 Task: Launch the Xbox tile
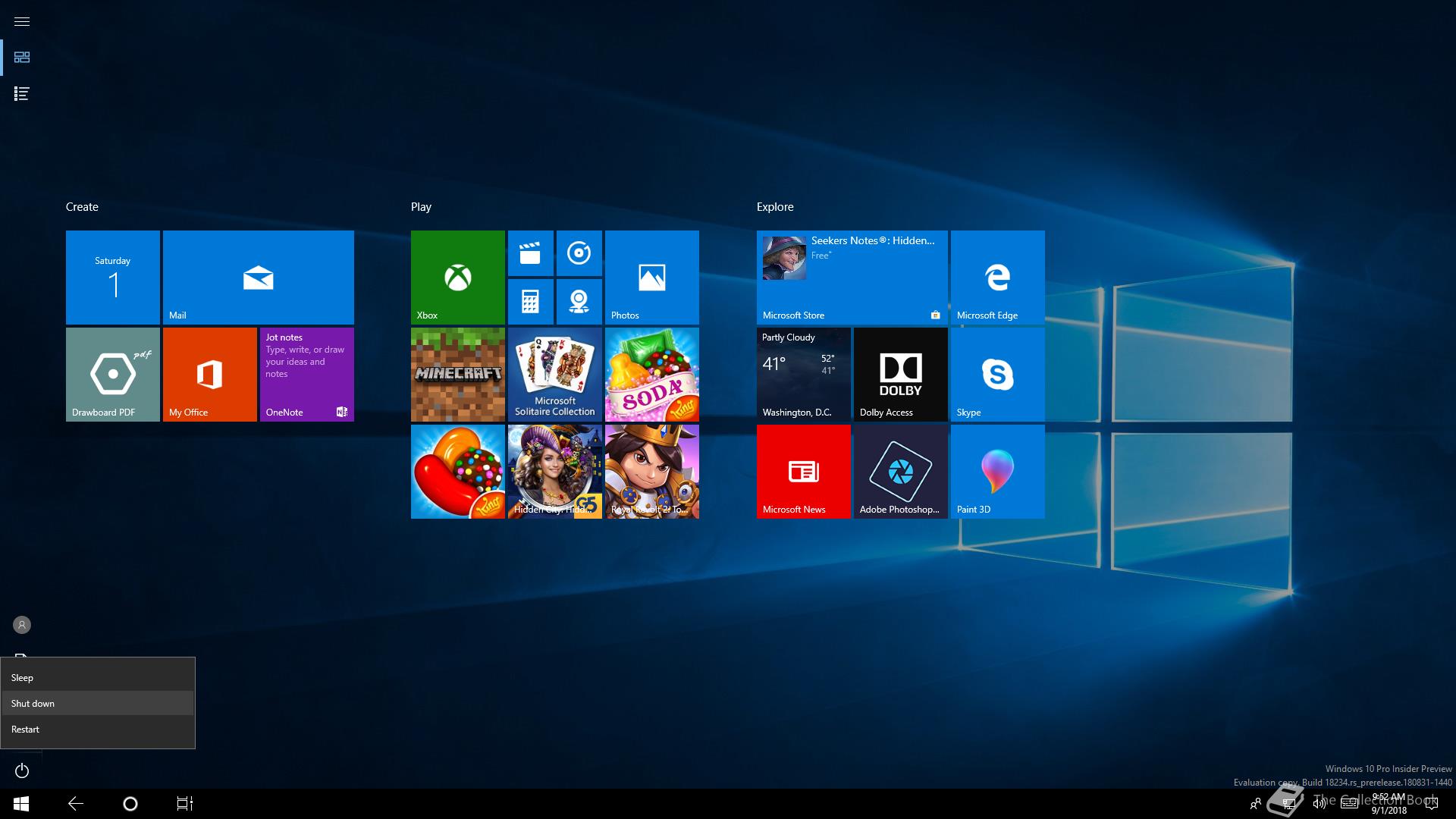coord(458,278)
